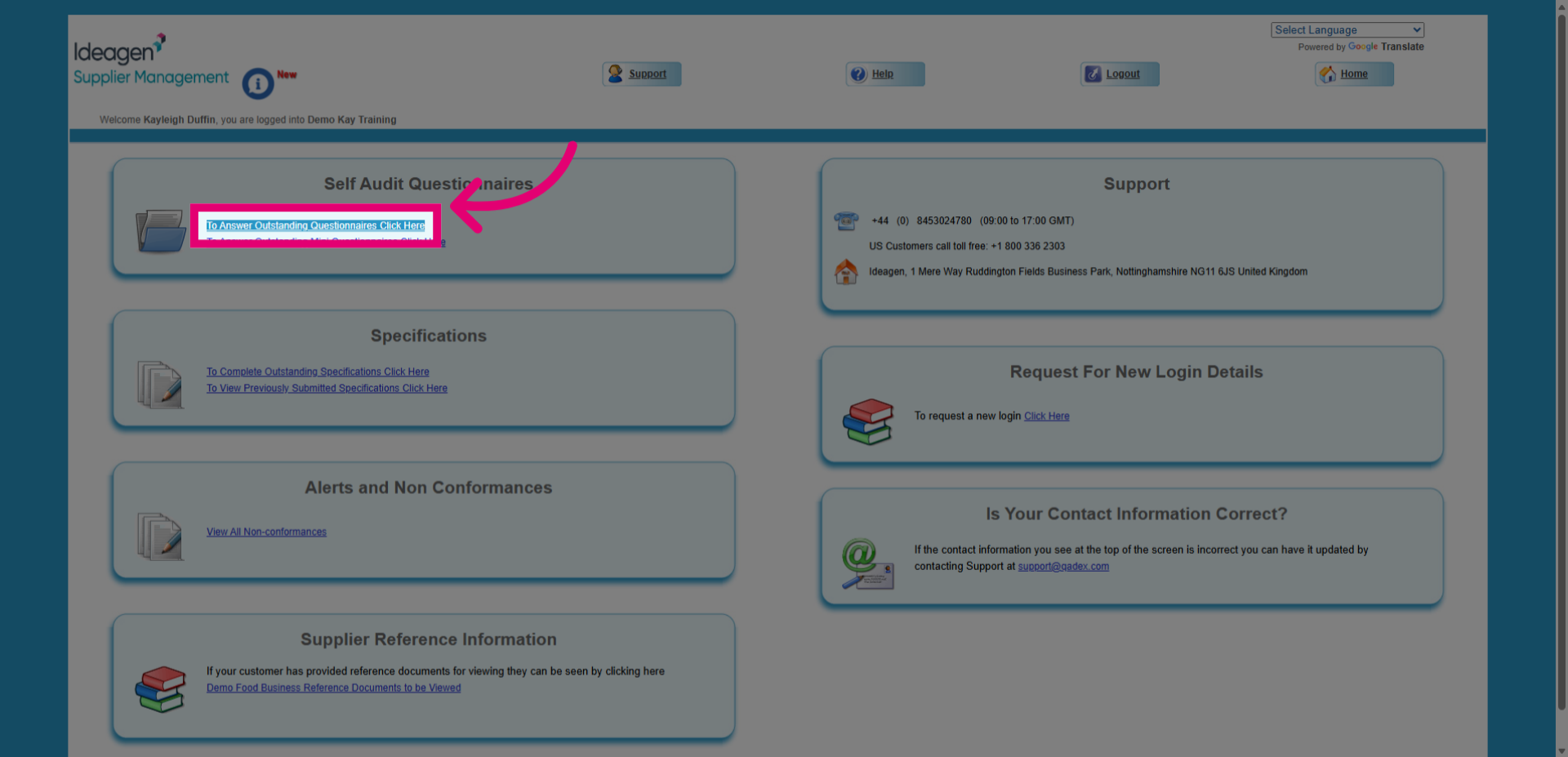Image resolution: width=1568 pixels, height=757 pixels.
Task: Open View All Non-conformances link
Action: click(266, 532)
